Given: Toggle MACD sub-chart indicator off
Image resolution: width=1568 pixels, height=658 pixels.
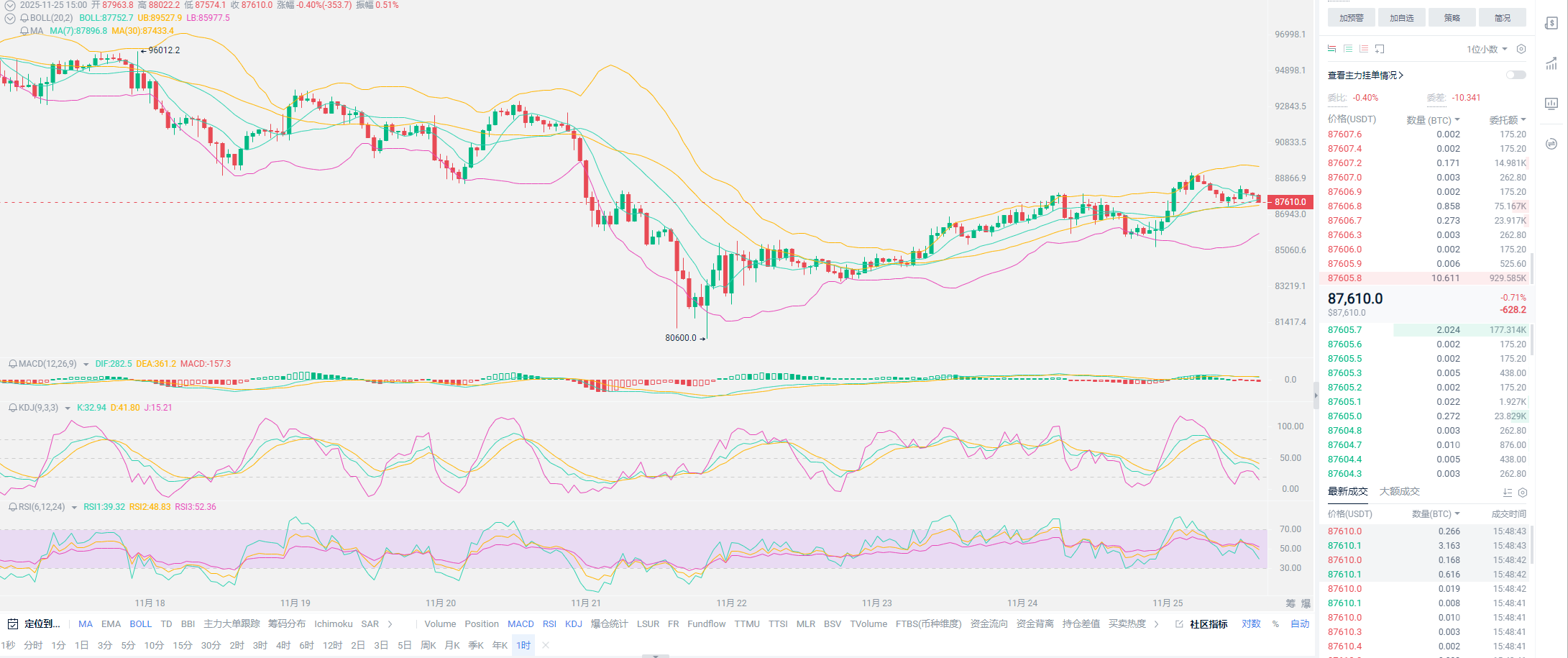Looking at the screenshot, I should click(521, 623).
